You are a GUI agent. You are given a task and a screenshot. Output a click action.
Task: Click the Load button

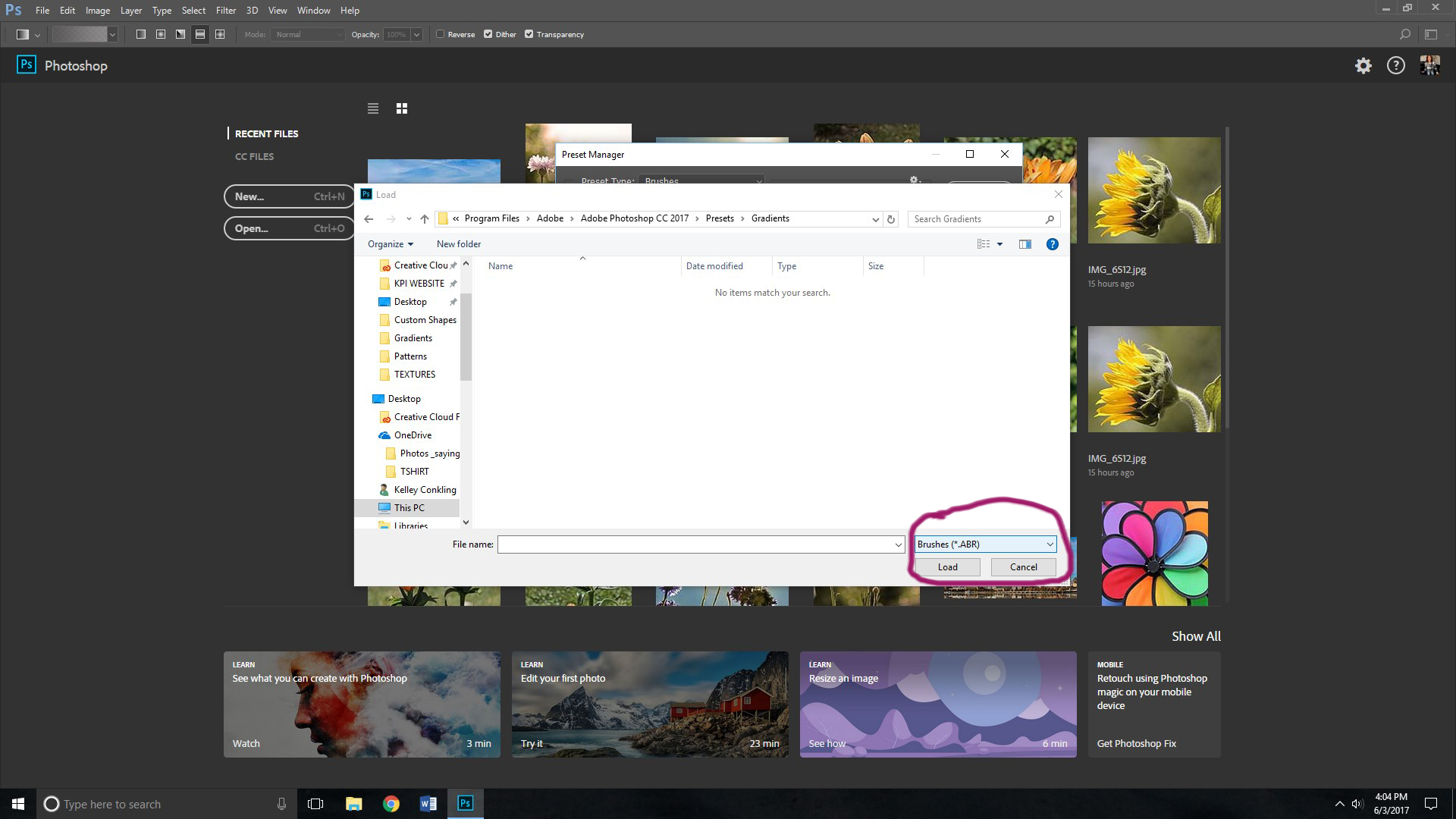coord(948,567)
